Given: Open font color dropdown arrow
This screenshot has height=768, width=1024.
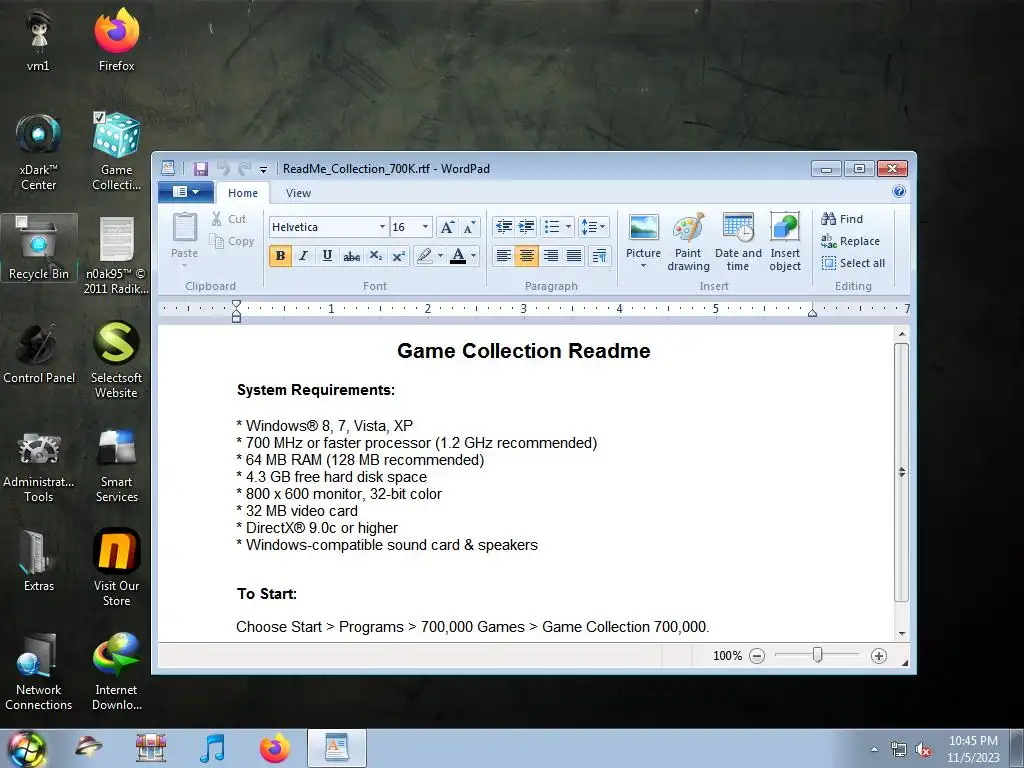Looking at the screenshot, I should pos(473,255).
